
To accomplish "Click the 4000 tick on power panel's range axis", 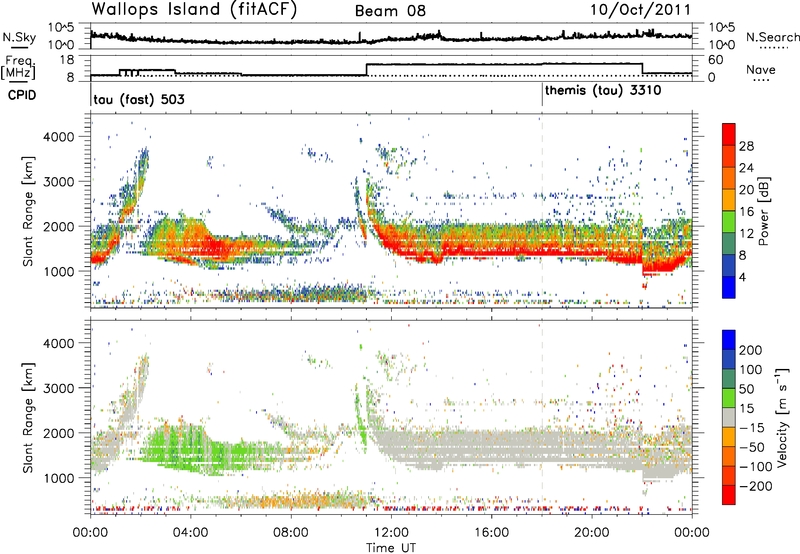I will 59,137.
